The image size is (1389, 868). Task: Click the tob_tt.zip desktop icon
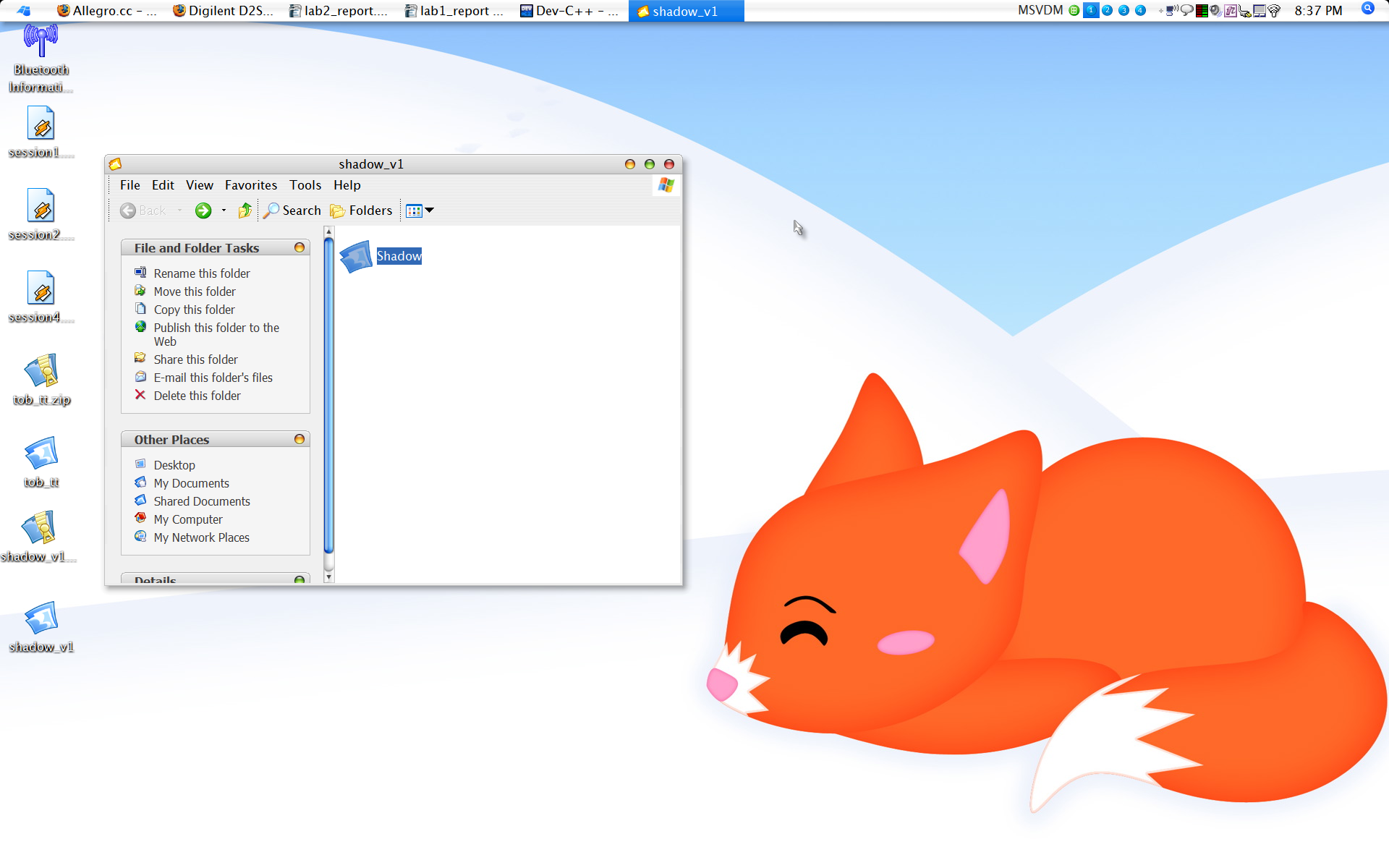coord(41,372)
